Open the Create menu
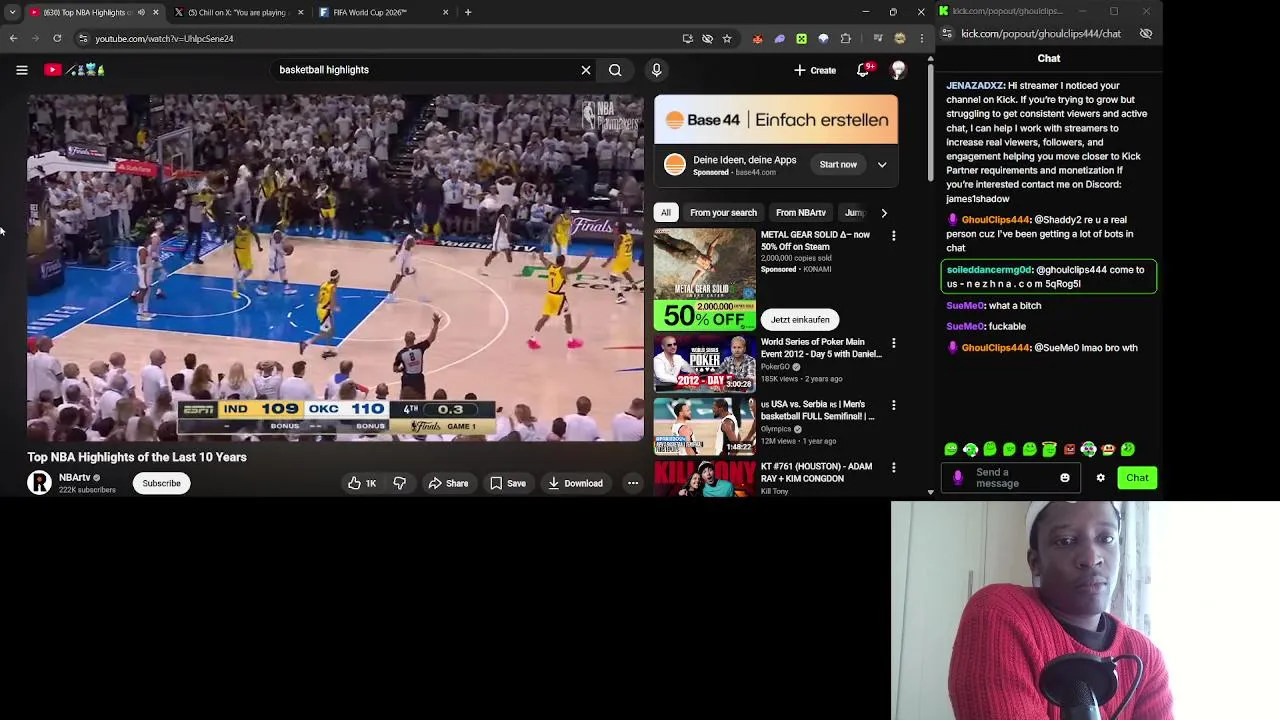The width and height of the screenshot is (1280, 720). (x=815, y=70)
